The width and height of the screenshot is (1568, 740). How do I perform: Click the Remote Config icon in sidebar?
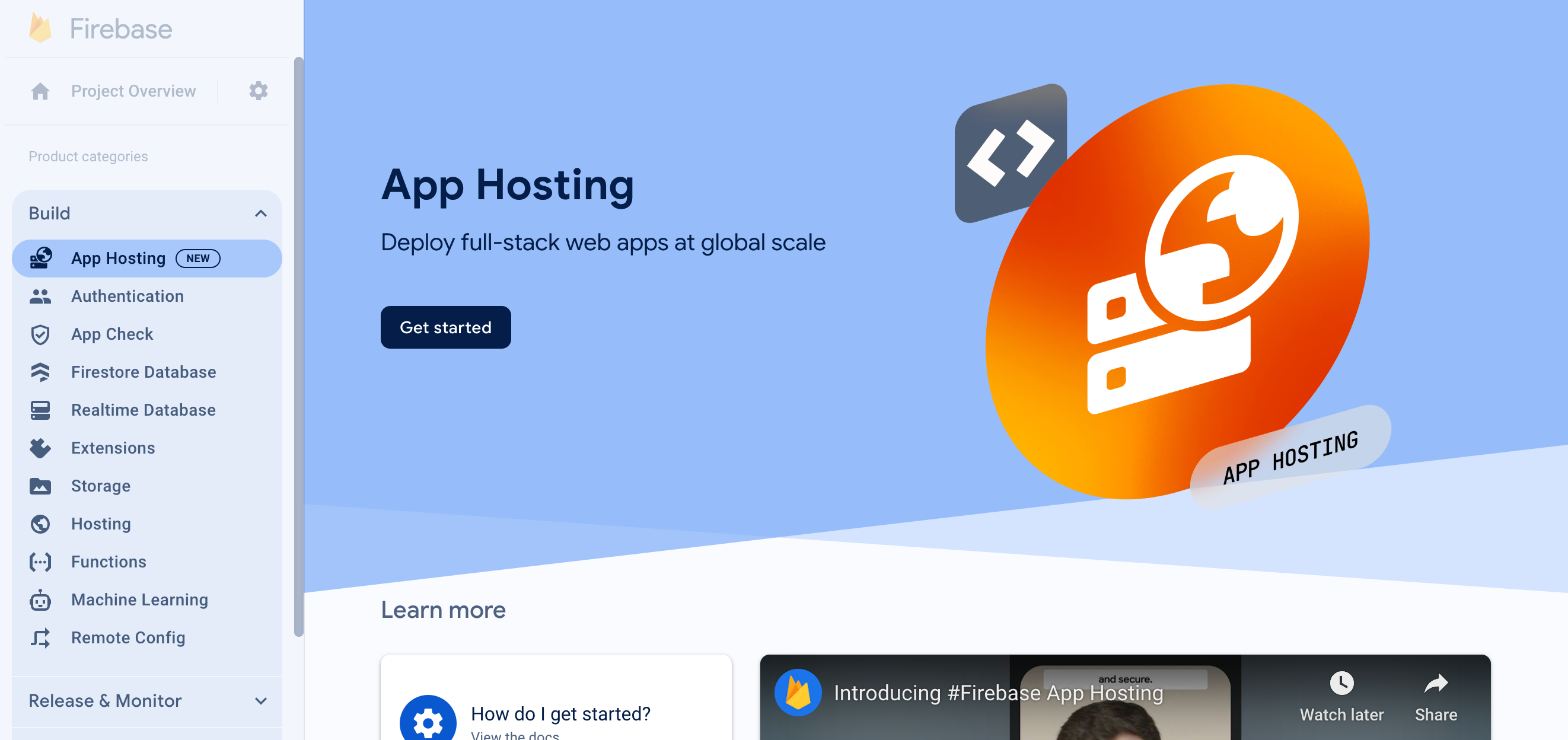[40, 637]
